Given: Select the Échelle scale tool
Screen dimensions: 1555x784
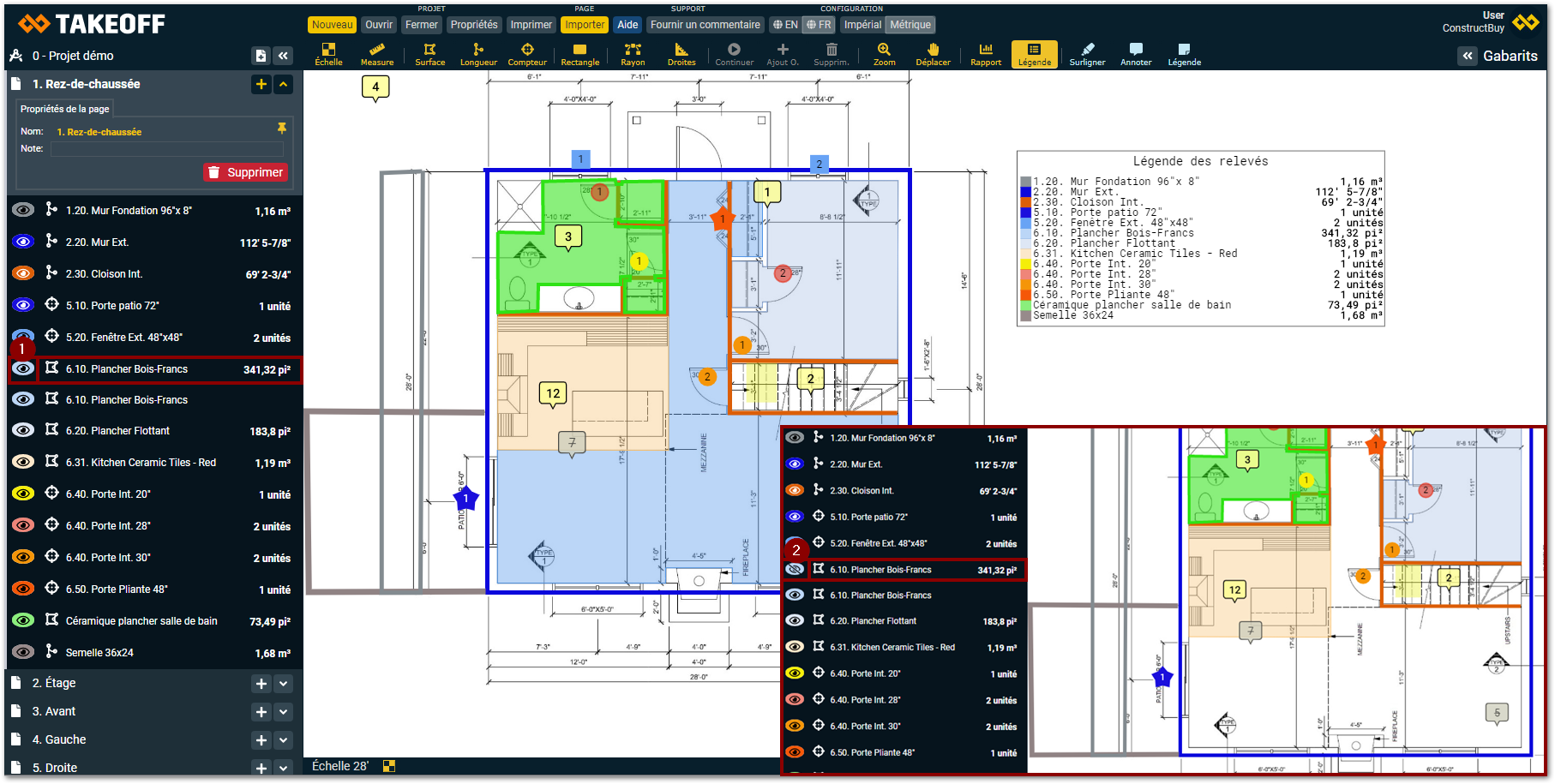Looking at the screenshot, I should [x=328, y=54].
